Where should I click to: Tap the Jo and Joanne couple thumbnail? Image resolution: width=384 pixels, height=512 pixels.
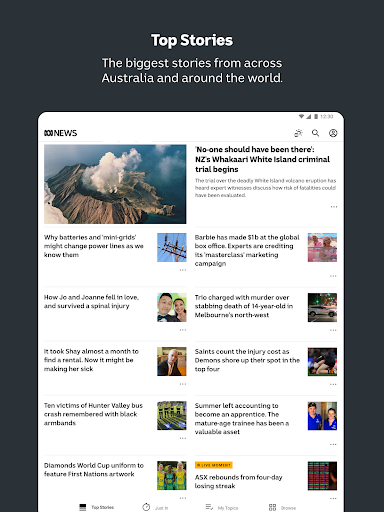(172, 307)
